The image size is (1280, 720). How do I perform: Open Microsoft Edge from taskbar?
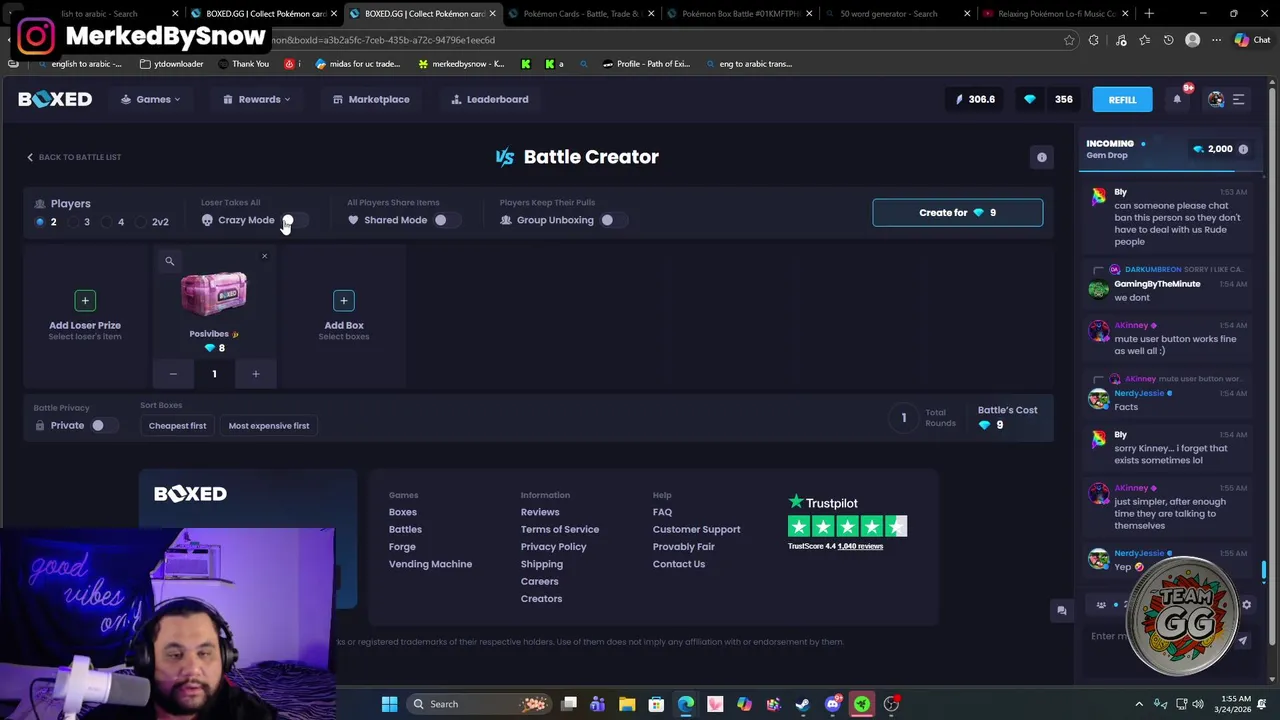pos(686,704)
